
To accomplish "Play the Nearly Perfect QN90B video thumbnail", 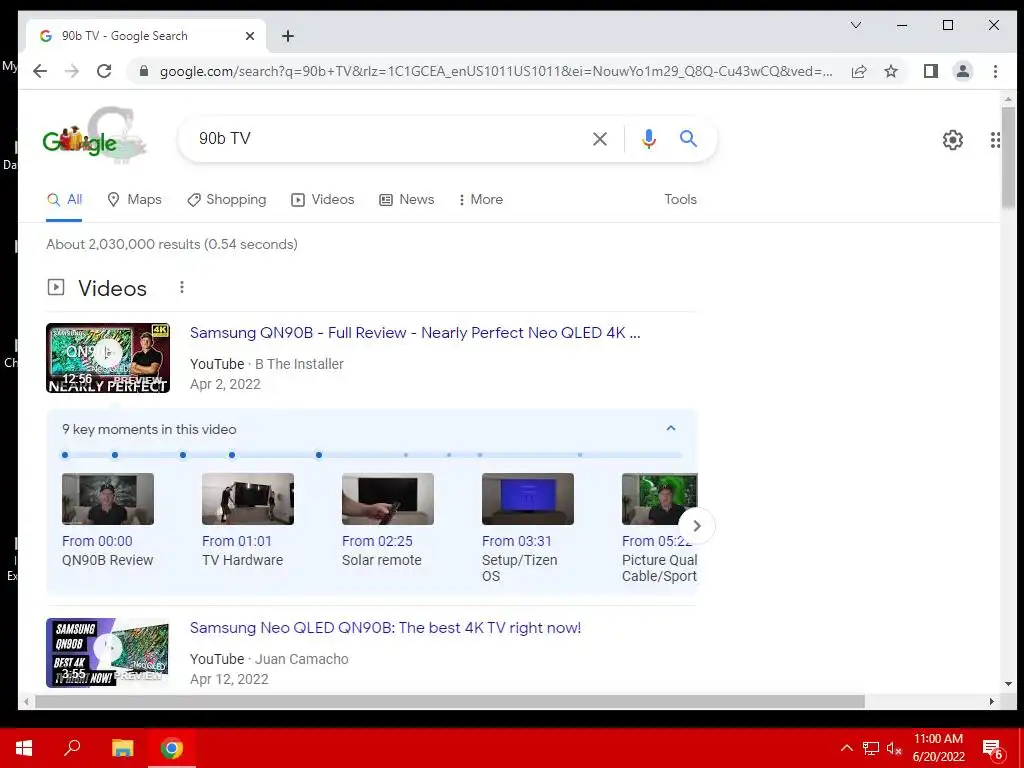I will [x=108, y=358].
